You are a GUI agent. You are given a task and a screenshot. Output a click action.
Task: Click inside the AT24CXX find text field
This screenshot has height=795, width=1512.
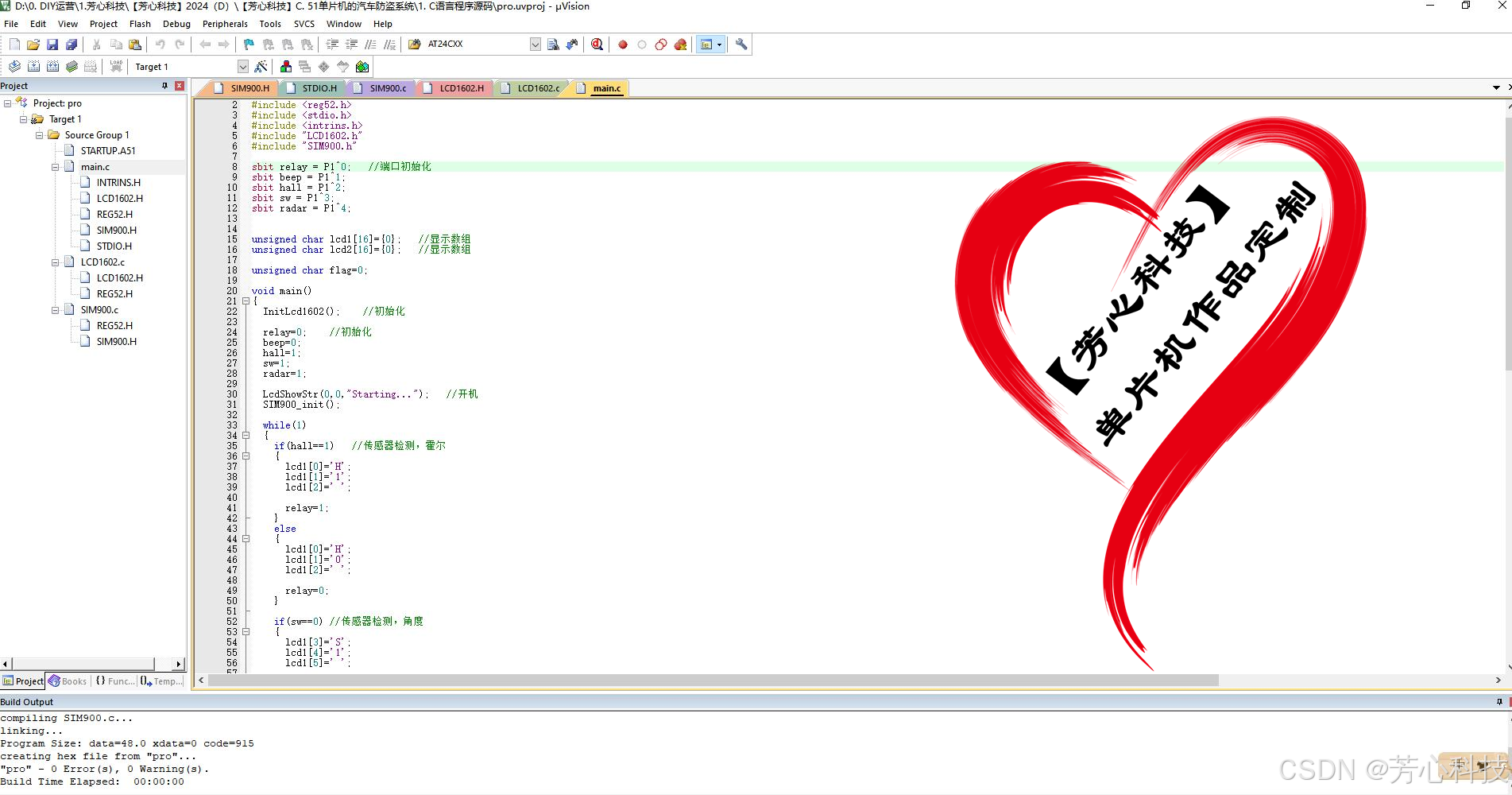point(475,45)
